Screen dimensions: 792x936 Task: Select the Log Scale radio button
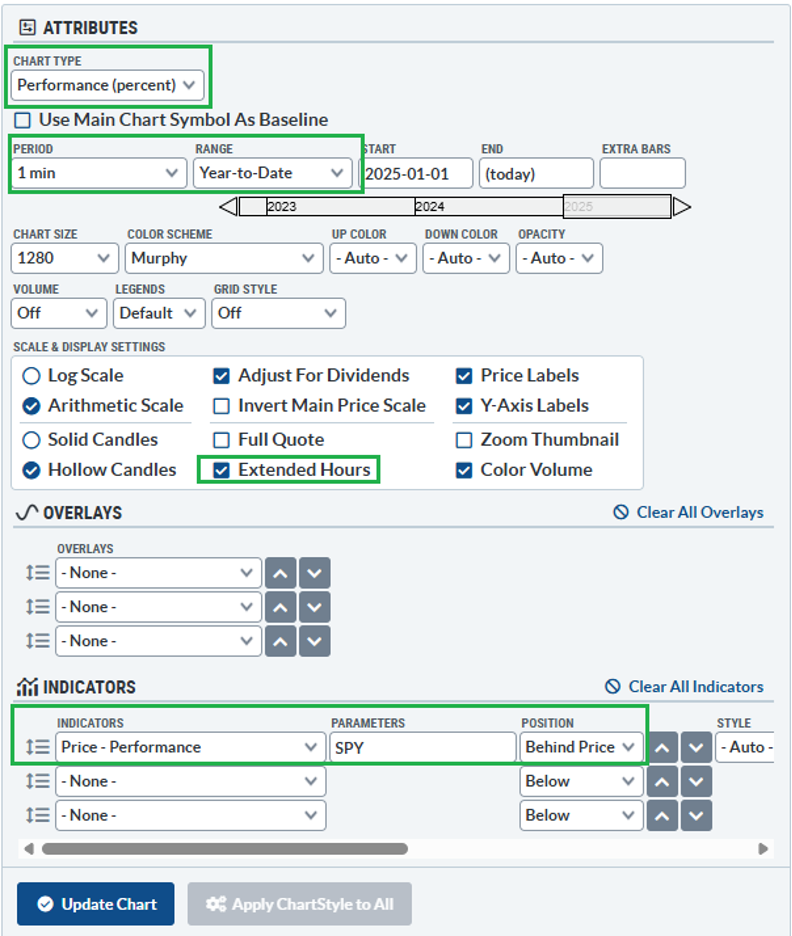click(31, 376)
